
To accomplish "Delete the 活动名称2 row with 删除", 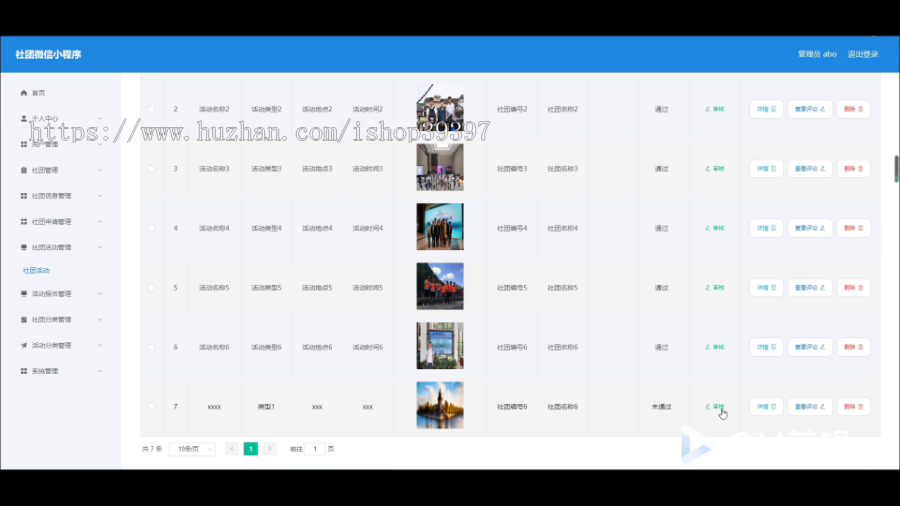I will (x=854, y=109).
